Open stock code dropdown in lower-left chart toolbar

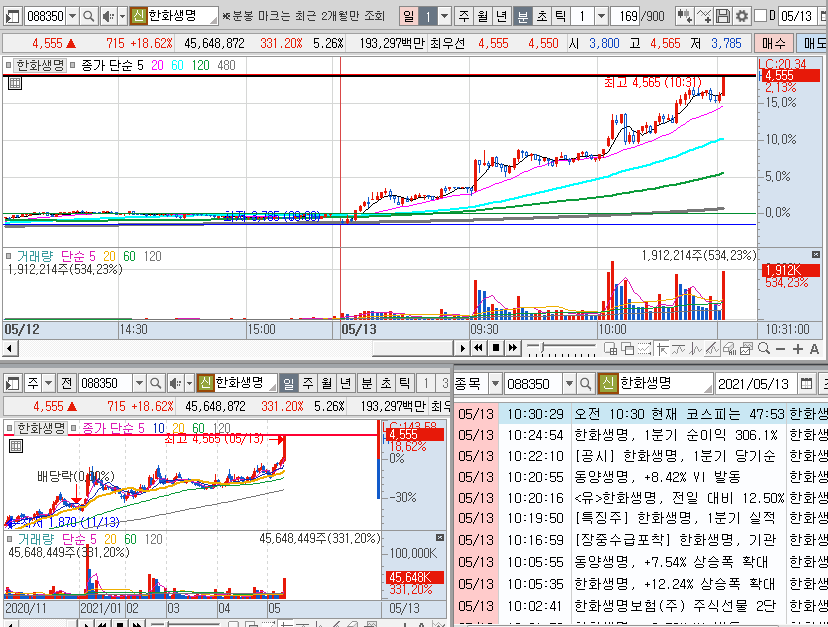[x=139, y=383]
